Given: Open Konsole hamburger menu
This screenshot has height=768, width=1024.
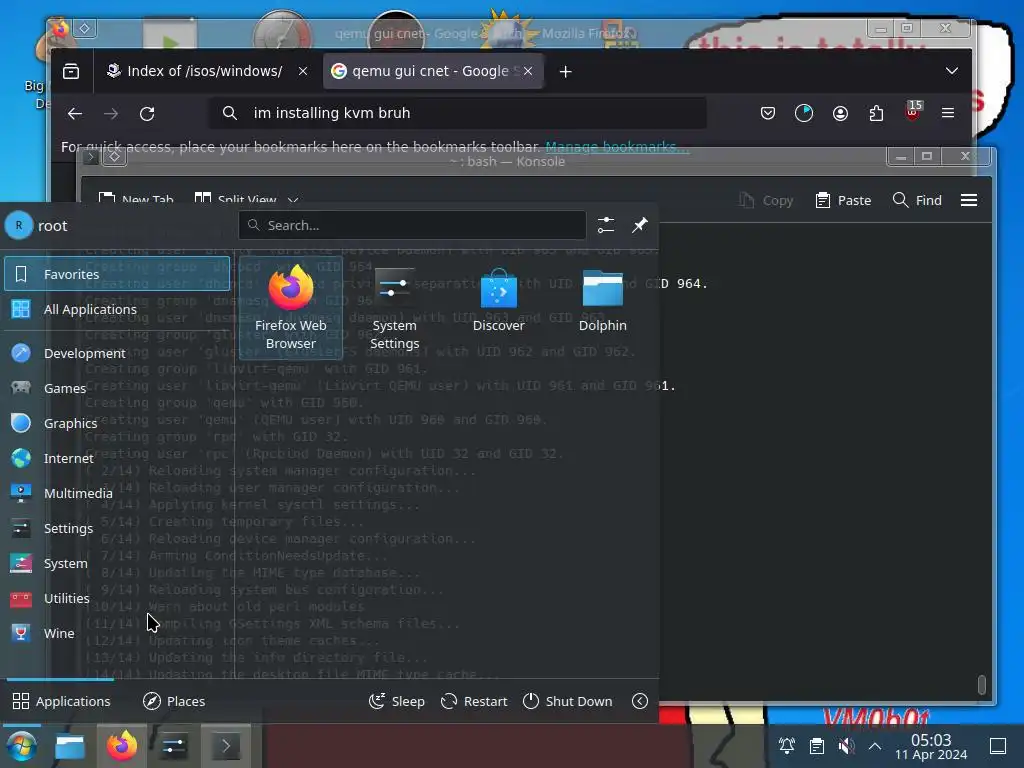Looking at the screenshot, I should 968,200.
